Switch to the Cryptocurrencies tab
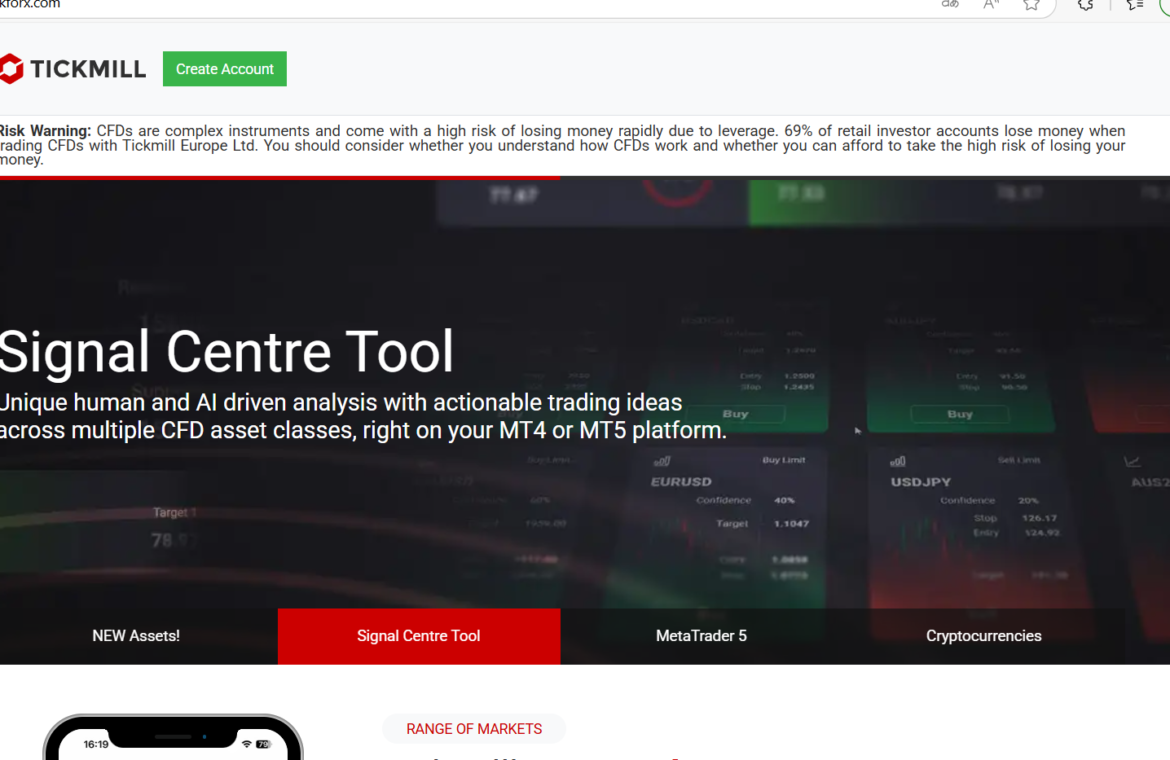Image resolution: width=1170 pixels, height=760 pixels. pyautogui.click(x=983, y=635)
